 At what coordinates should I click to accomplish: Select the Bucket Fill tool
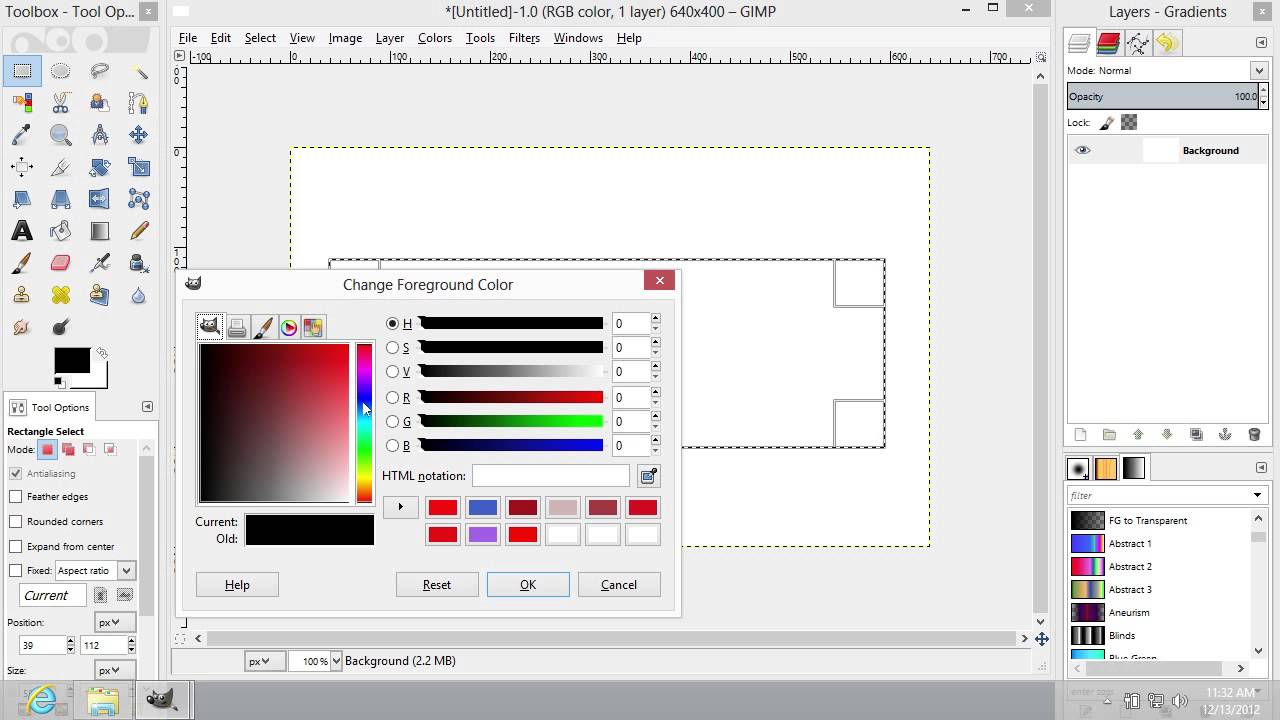(61, 231)
